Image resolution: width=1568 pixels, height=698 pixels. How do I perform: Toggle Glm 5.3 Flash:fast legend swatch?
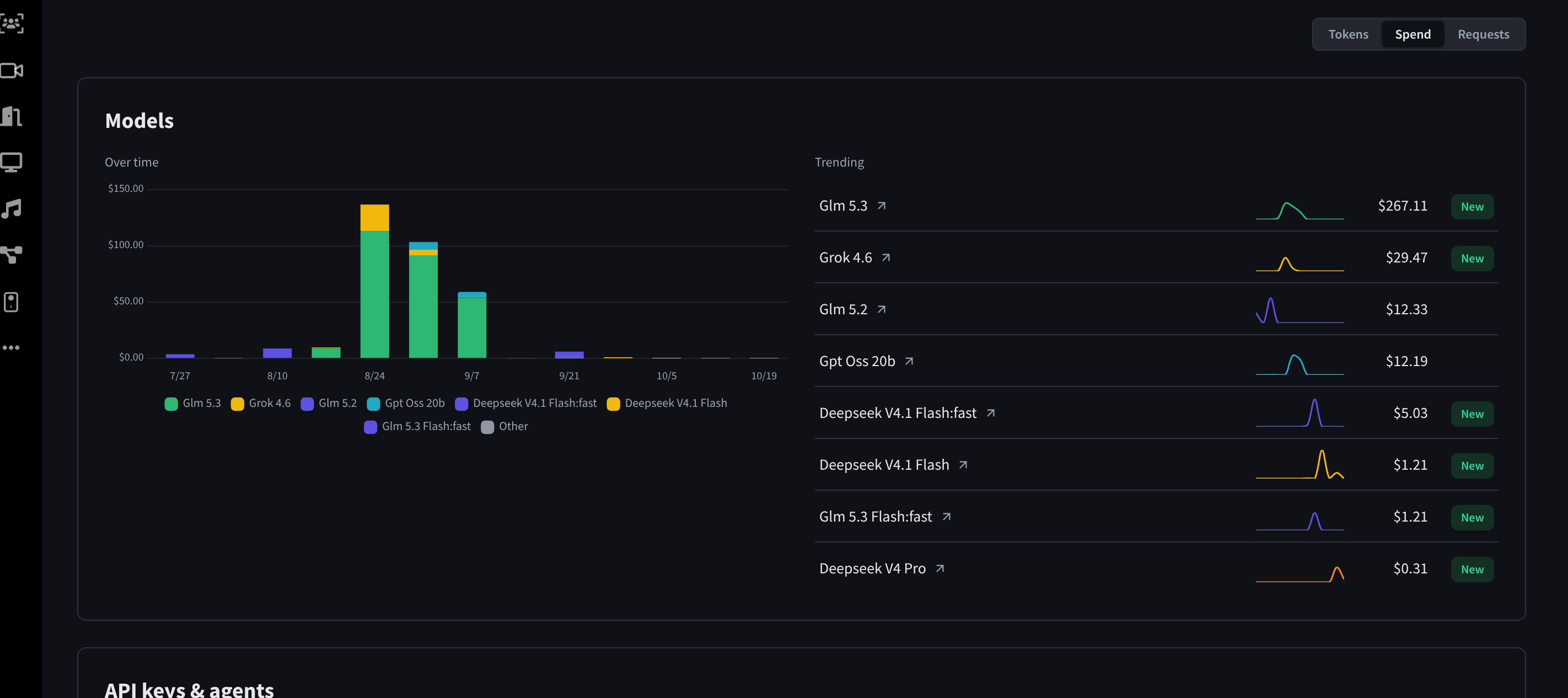click(x=370, y=427)
